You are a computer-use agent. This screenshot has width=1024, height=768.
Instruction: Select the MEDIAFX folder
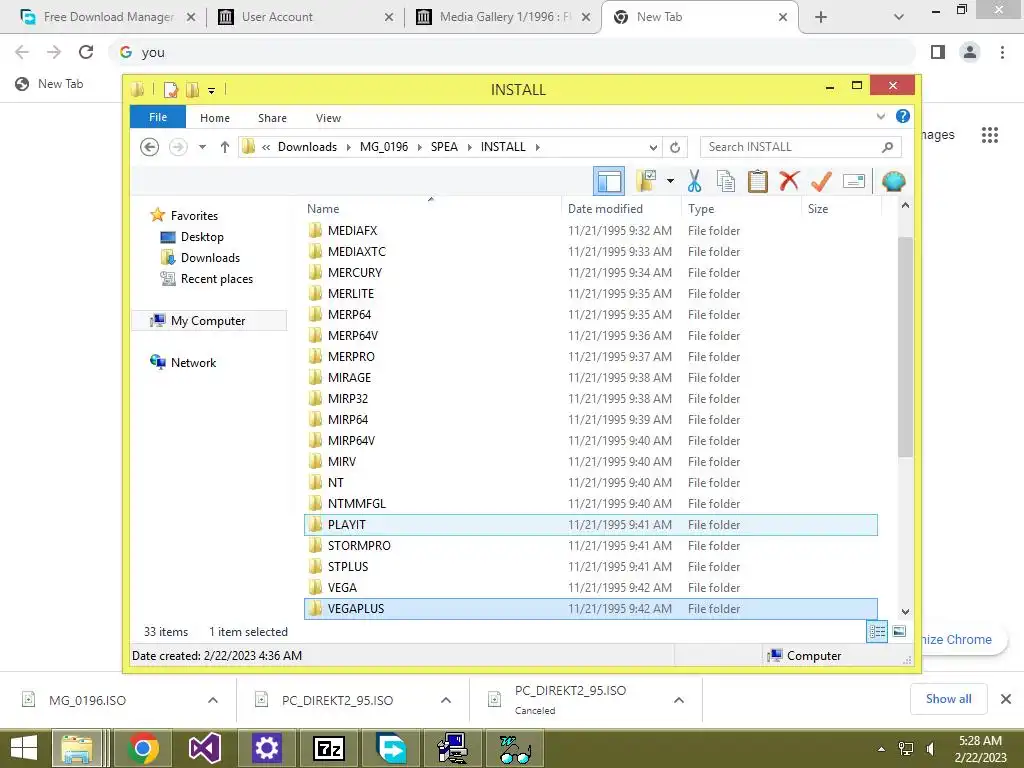point(590,231)
